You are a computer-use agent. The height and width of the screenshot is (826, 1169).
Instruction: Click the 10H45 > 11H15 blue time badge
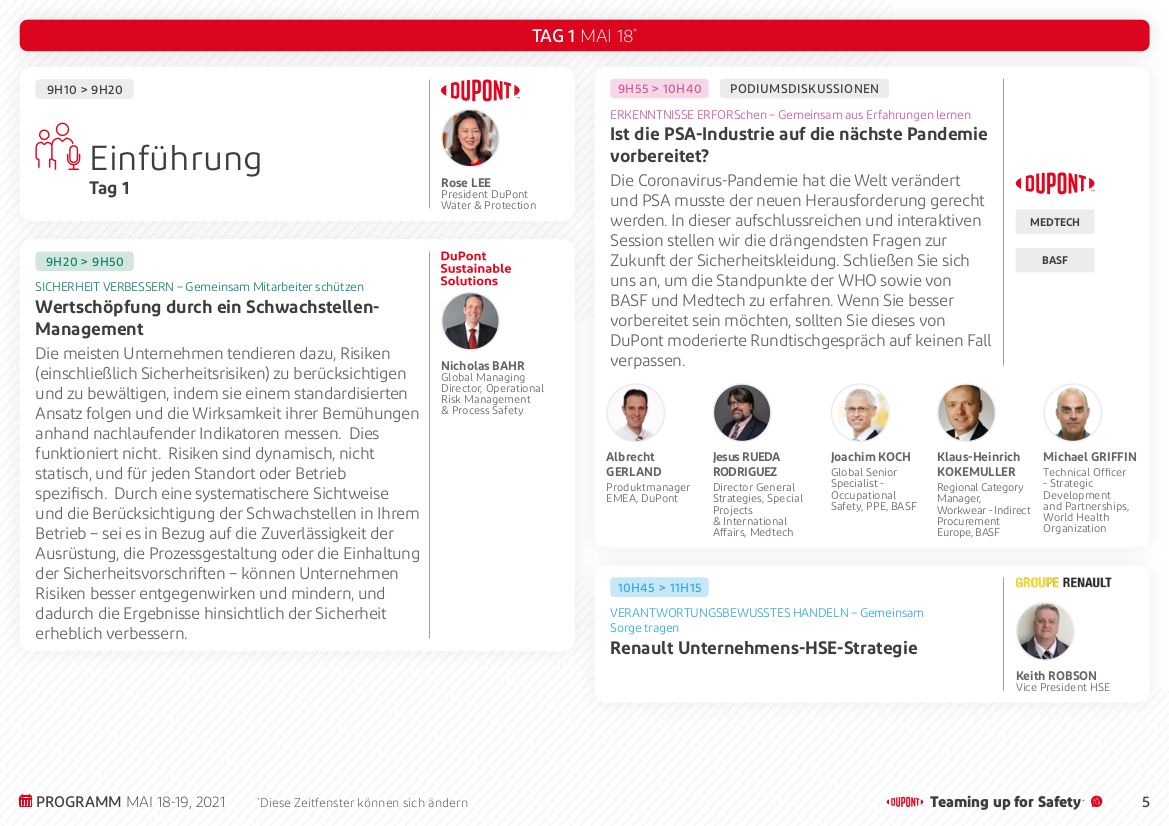[x=659, y=588]
